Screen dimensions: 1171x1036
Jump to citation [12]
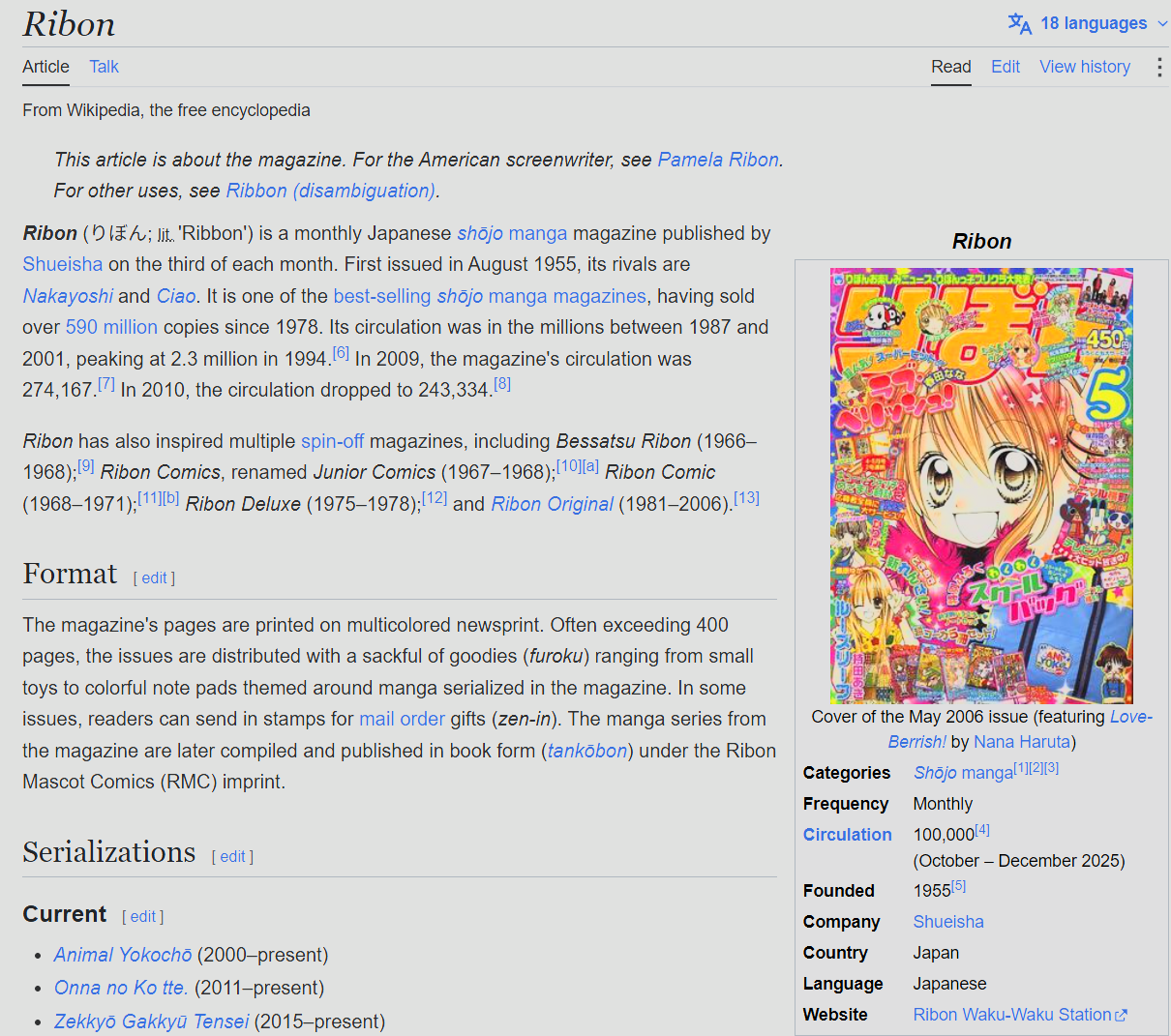(435, 497)
